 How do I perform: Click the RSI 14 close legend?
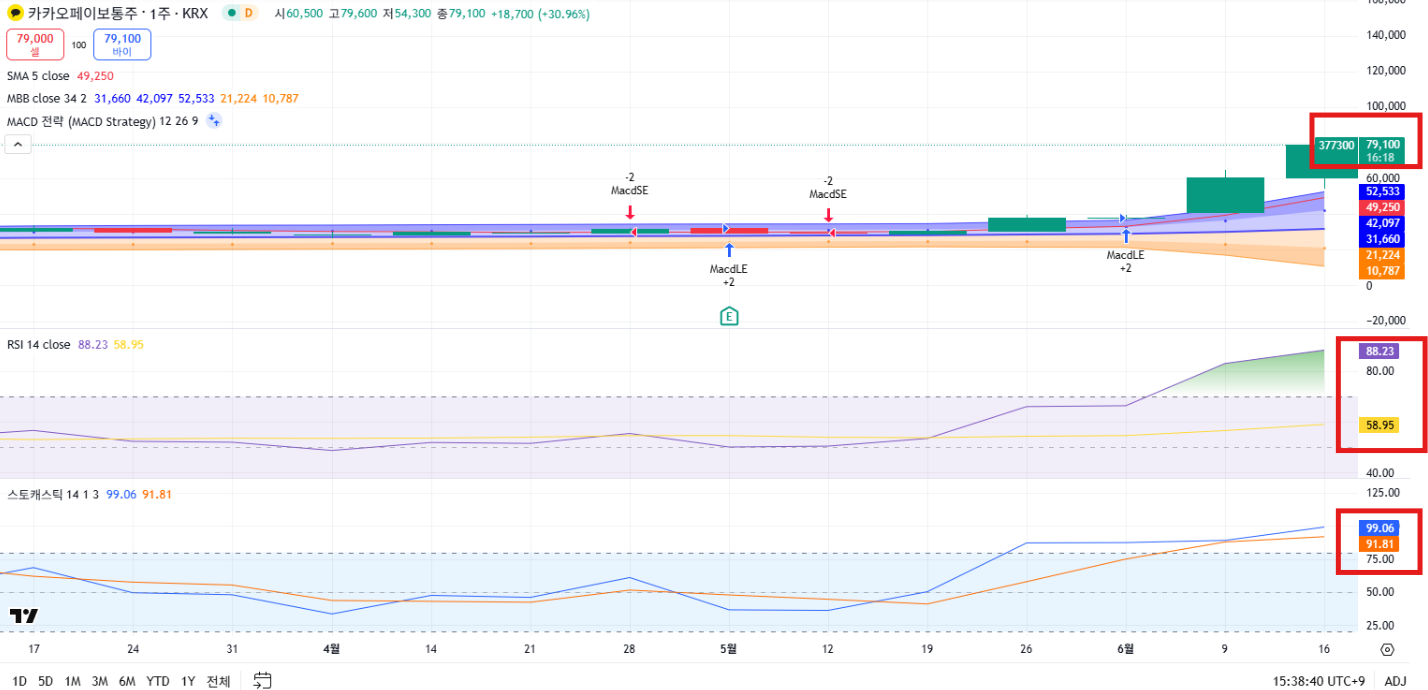[x=38, y=344]
